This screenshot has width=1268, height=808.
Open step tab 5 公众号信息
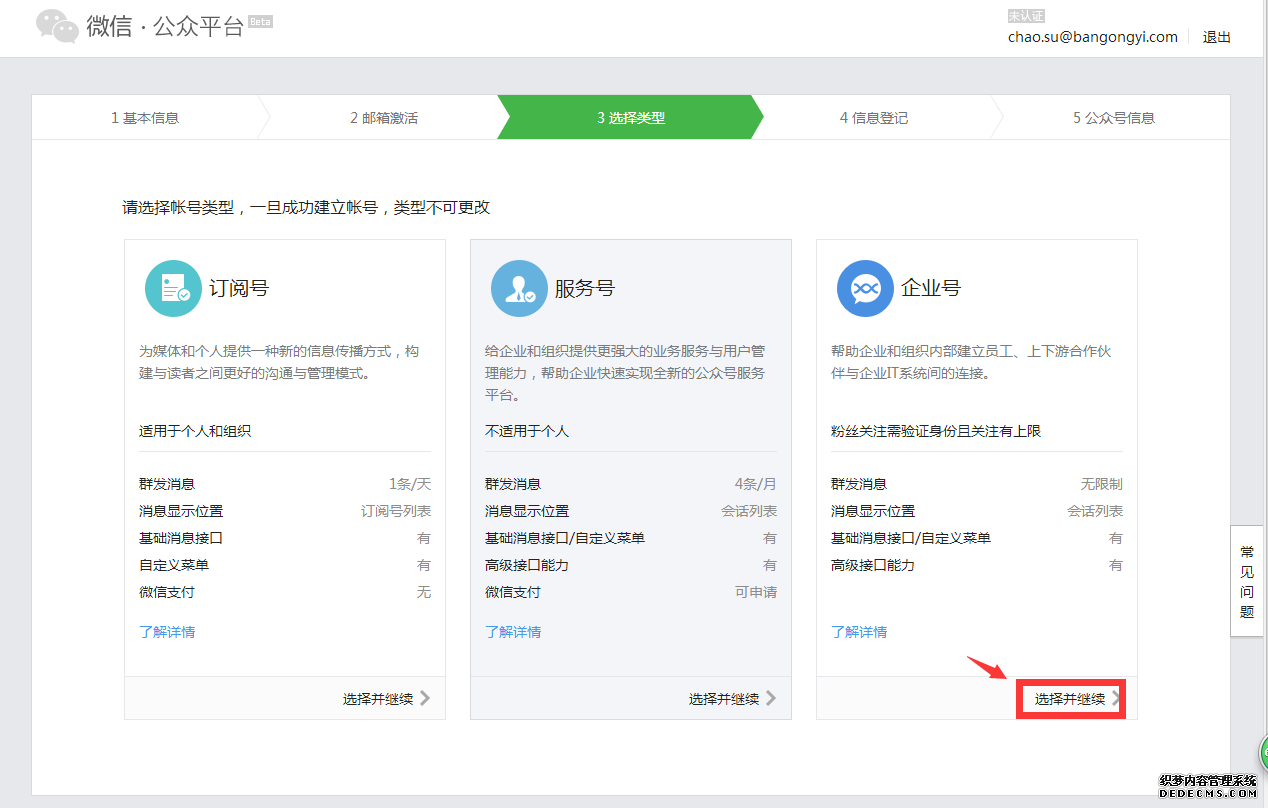tap(1114, 117)
